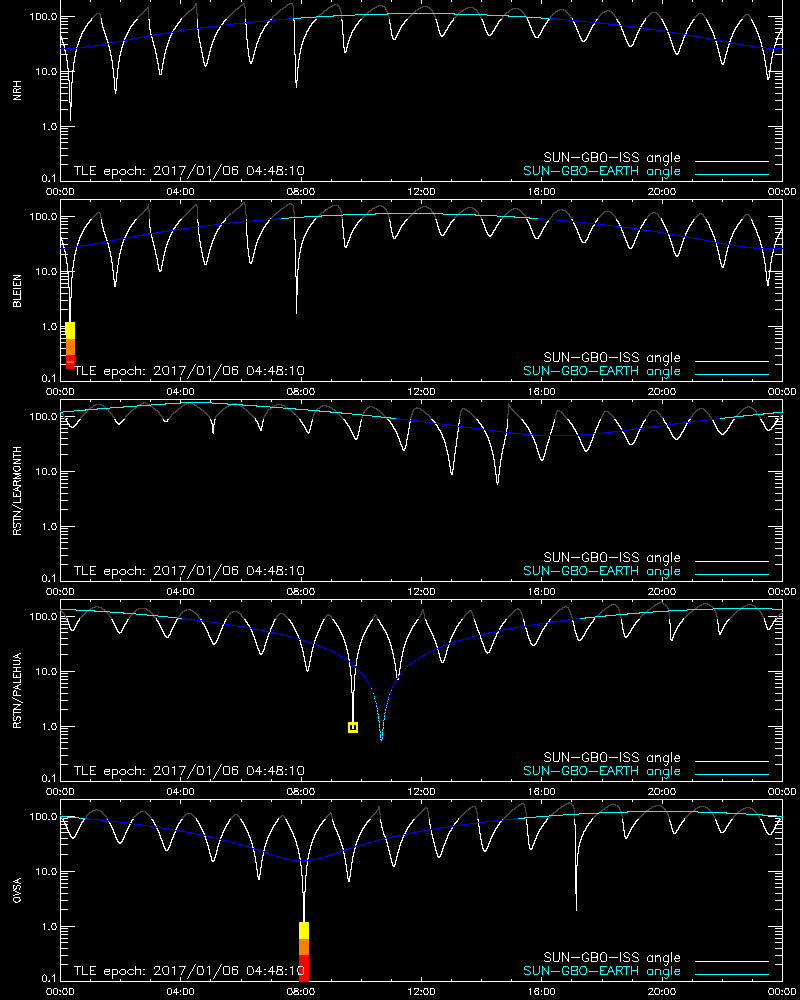Click the red segment of OVSA transit bar
This screenshot has width=800, height=1000.
pyautogui.click(x=304, y=967)
